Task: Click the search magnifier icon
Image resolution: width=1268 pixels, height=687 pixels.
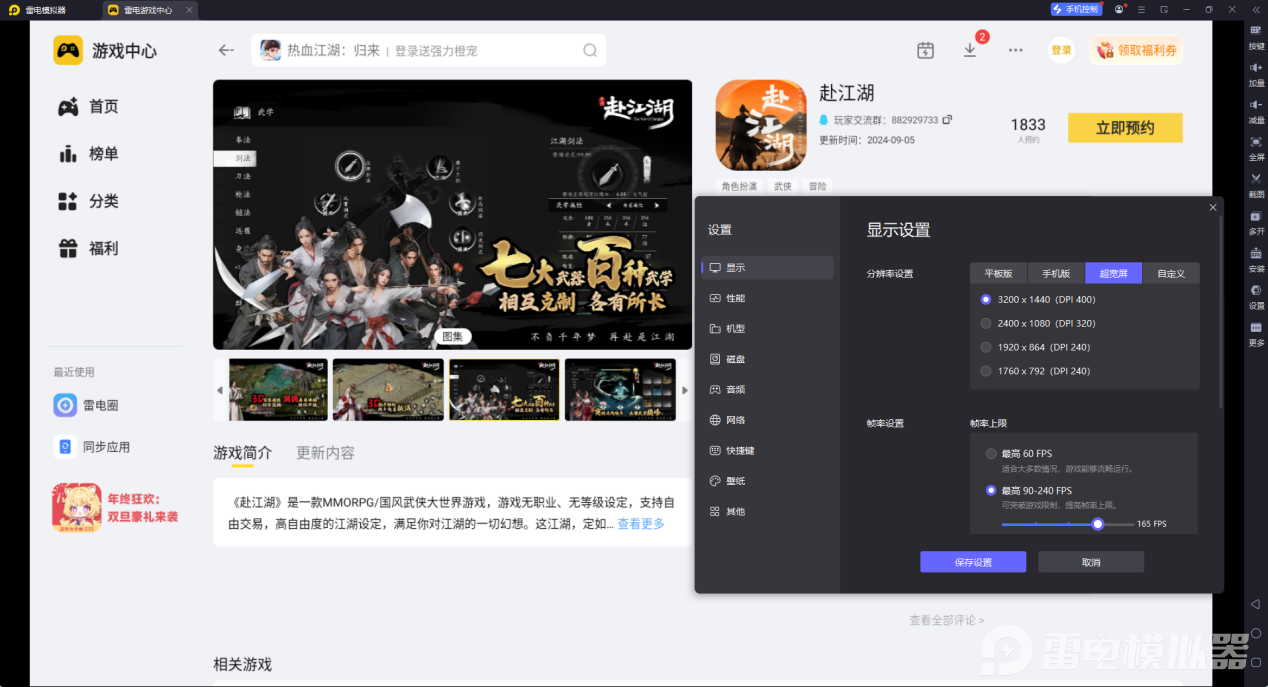Action: (590, 50)
